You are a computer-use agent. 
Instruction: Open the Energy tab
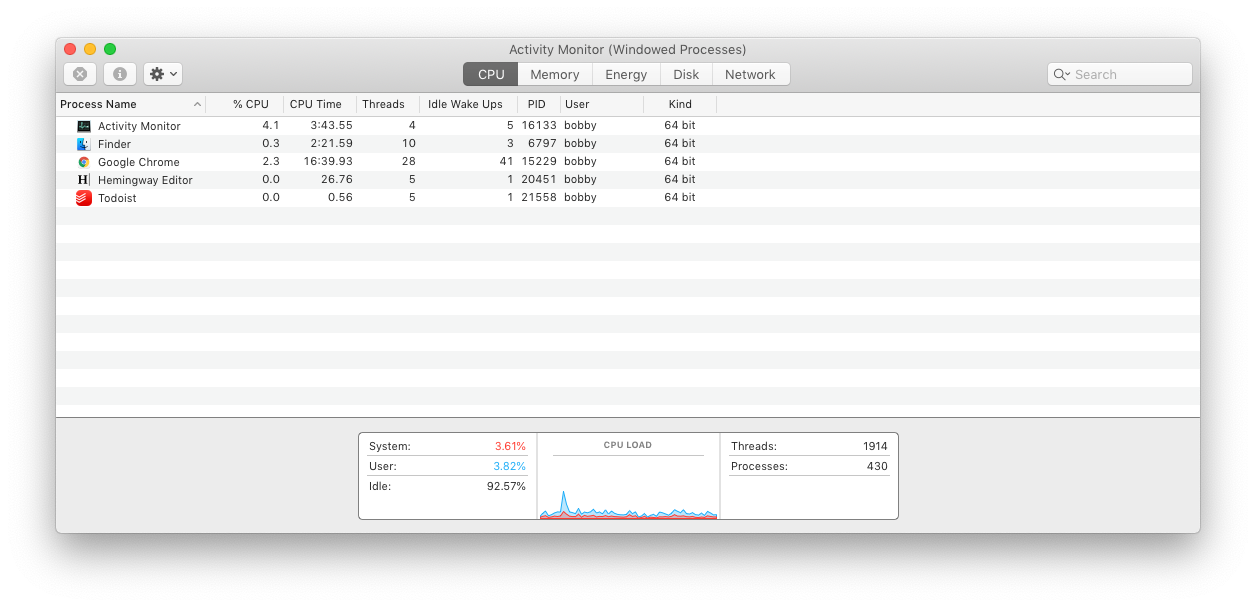[625, 73]
